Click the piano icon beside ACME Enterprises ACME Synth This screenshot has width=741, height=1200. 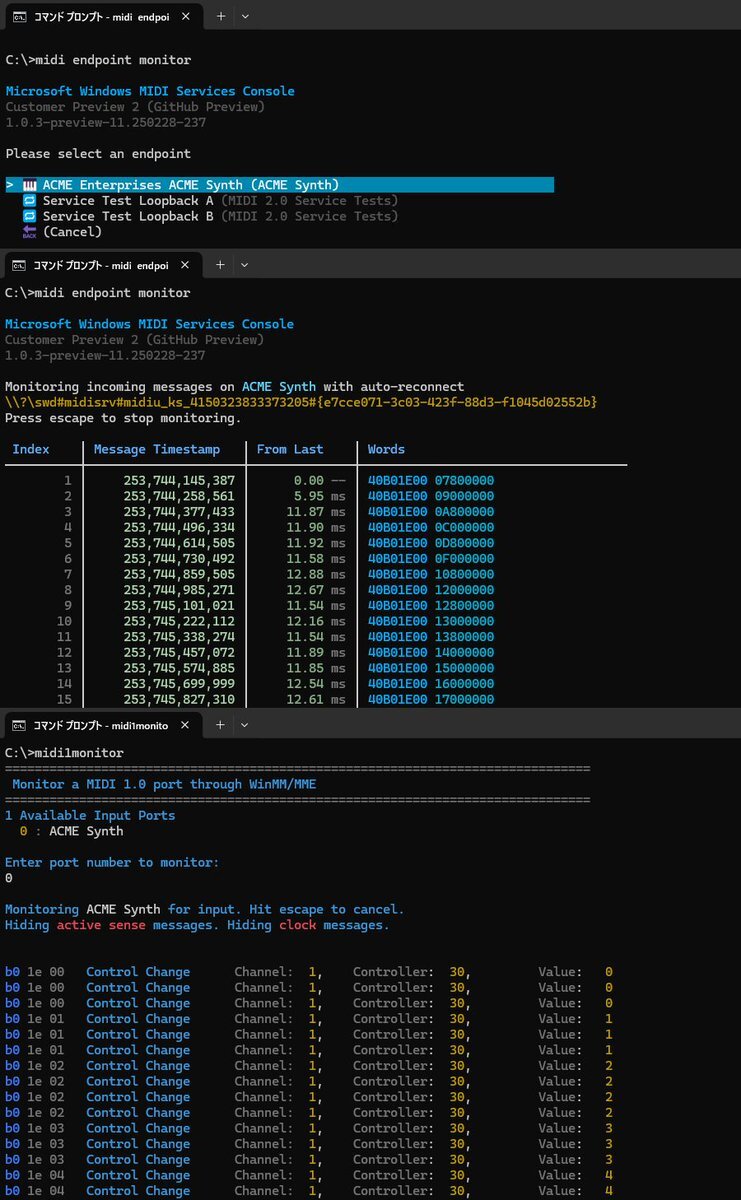[x=30, y=185]
